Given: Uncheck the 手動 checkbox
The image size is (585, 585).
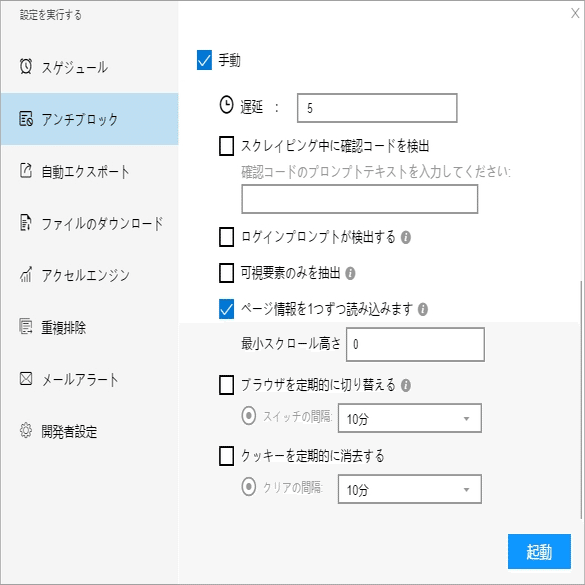Looking at the screenshot, I should (x=204, y=60).
